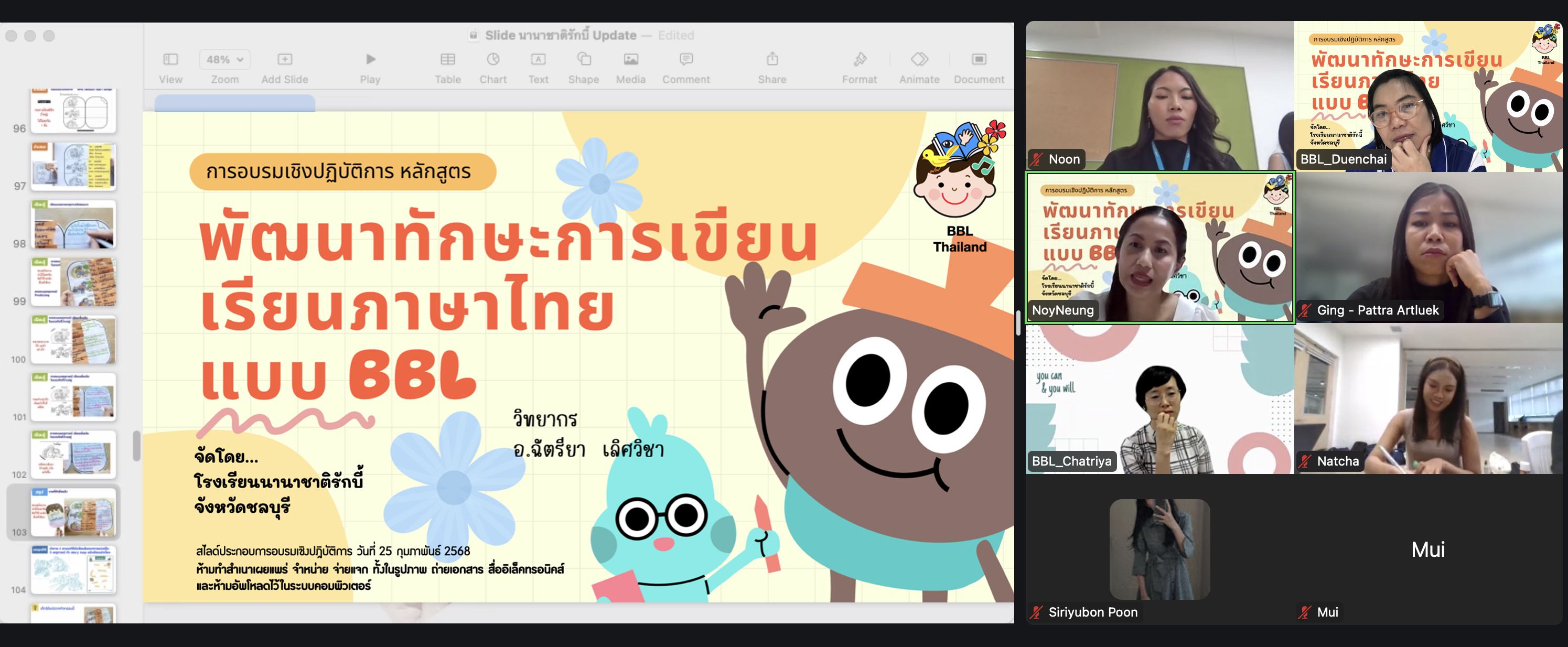Click the divider handle between slide and gallery

point(1018,323)
